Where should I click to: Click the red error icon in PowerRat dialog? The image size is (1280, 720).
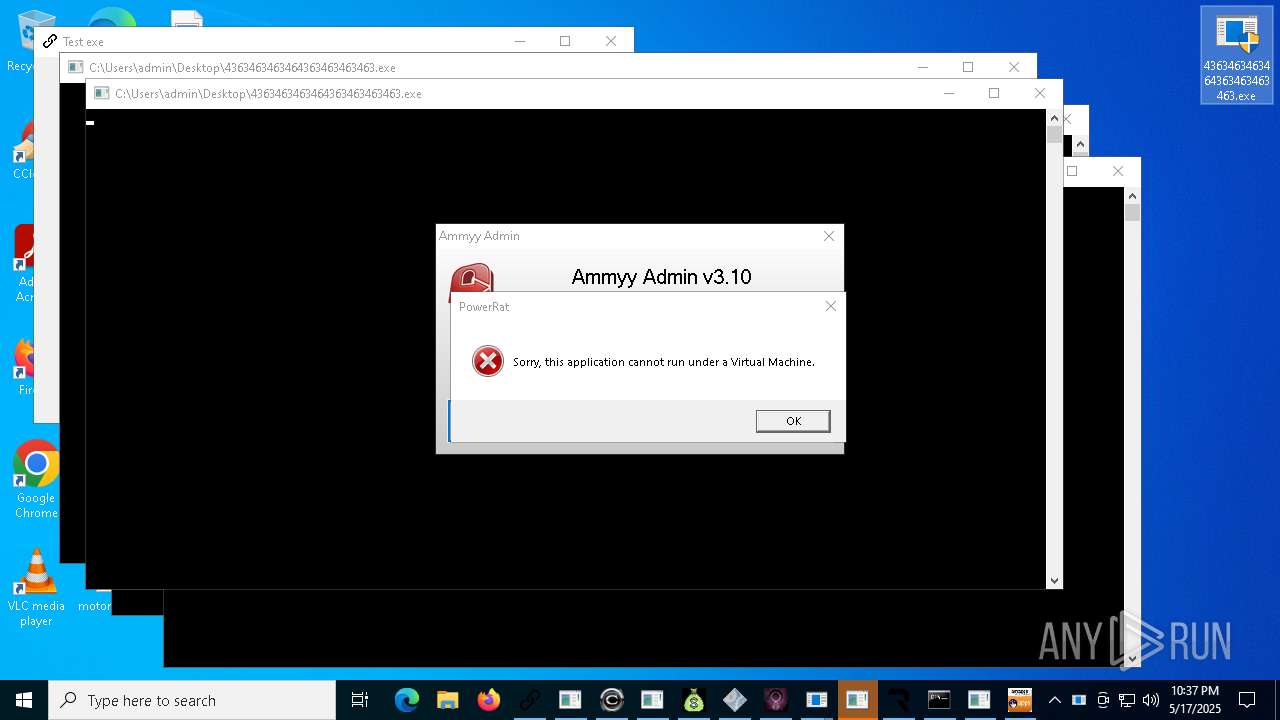488,361
